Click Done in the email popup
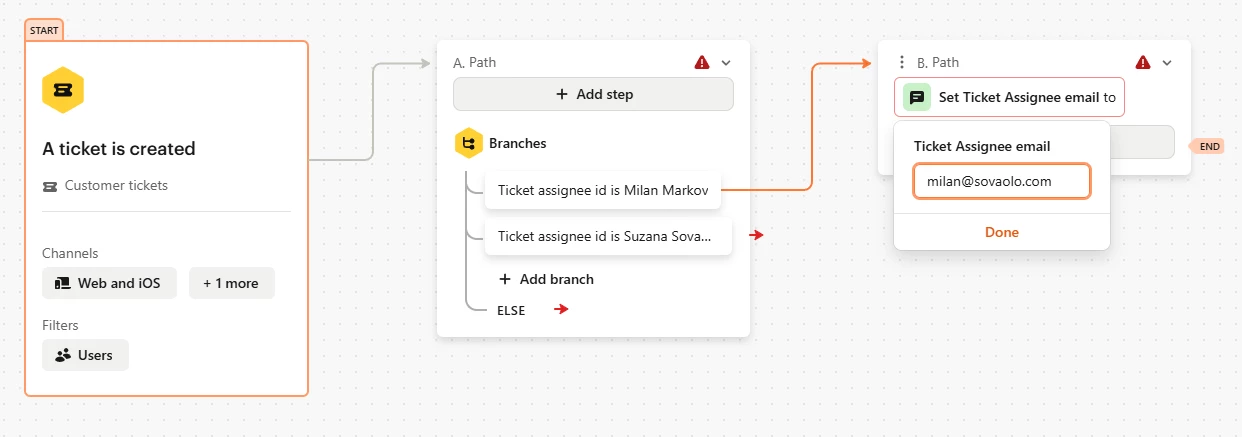Screen dimensions: 1242x437 1002,232
